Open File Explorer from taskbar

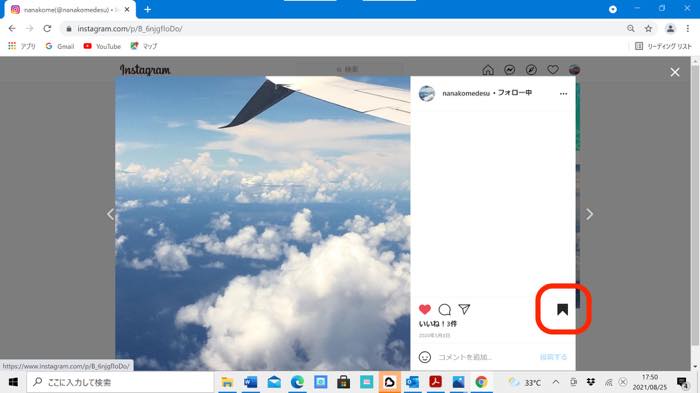click(x=227, y=382)
